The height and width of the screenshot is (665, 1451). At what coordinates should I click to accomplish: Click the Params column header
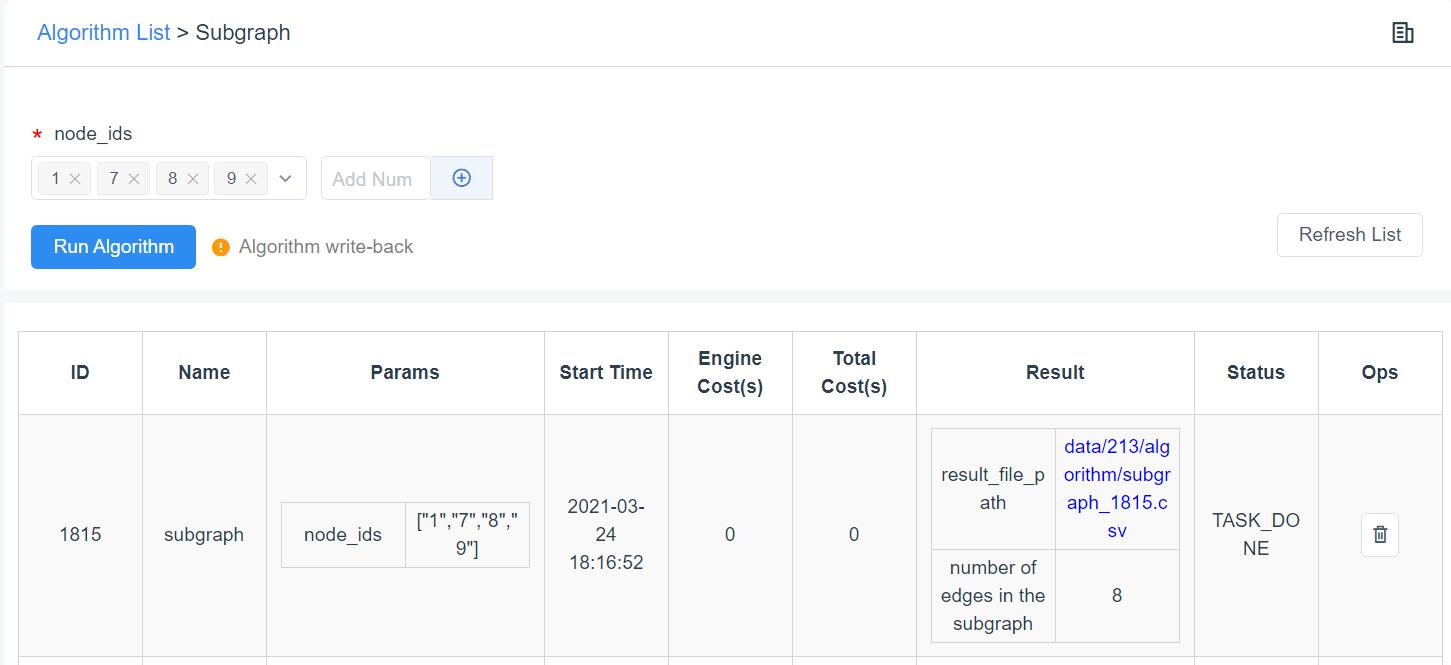tap(404, 372)
